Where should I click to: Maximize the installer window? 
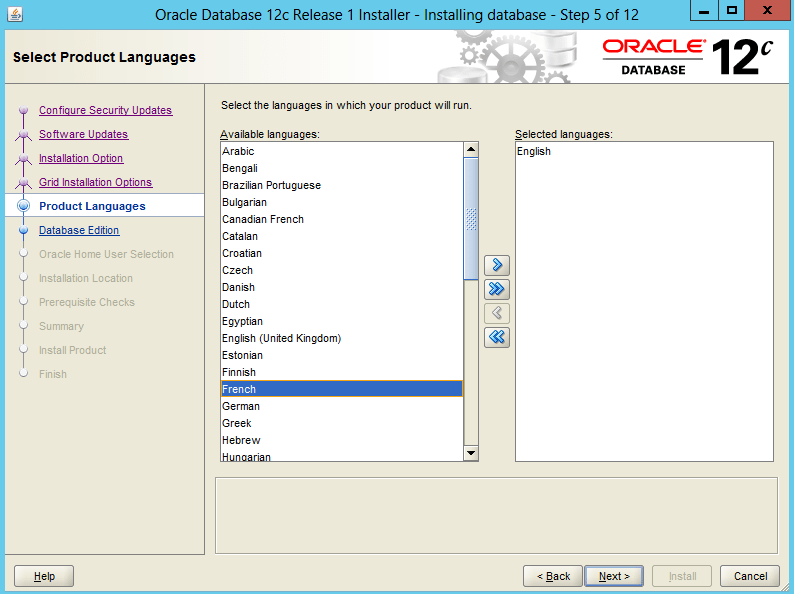pos(732,11)
